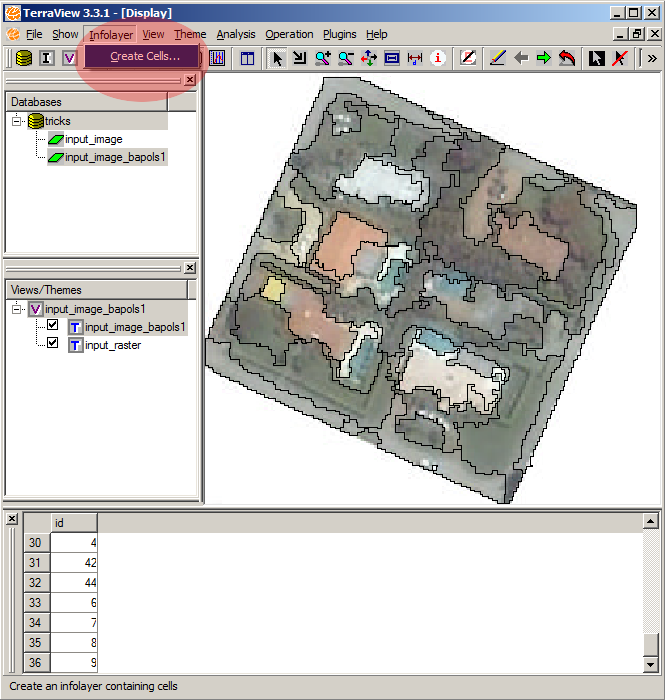Toggle the input_raster theme checkbox
The image size is (665, 700).
click(x=53, y=344)
